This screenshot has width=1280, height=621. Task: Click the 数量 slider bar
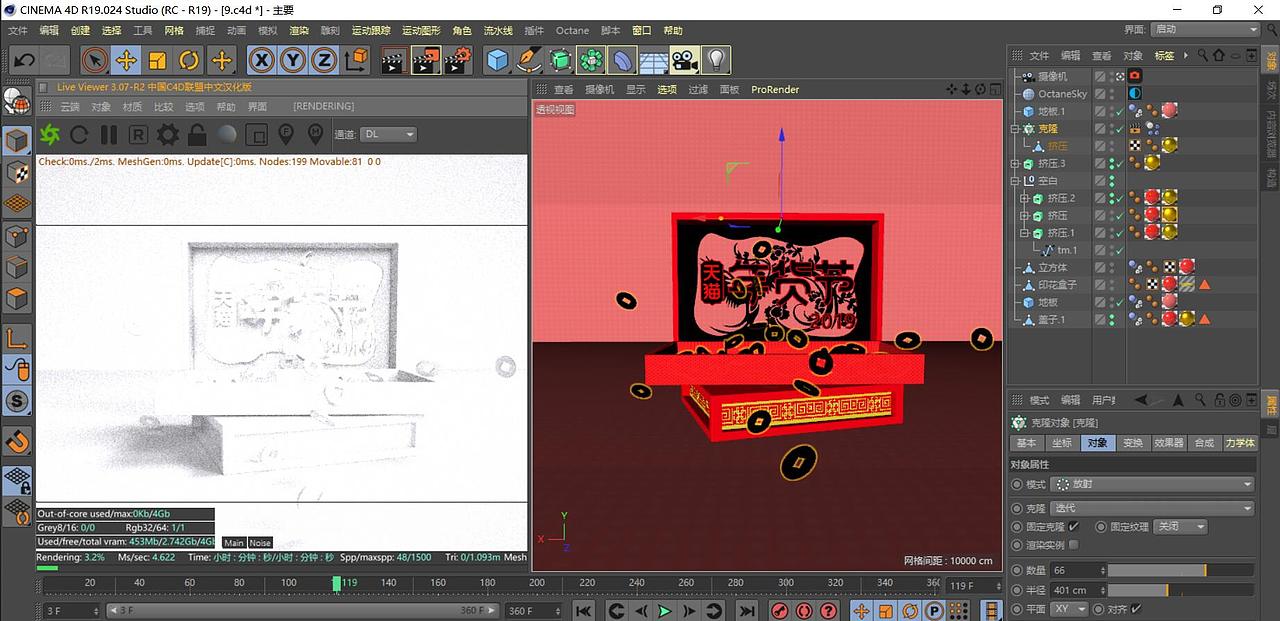pyautogui.click(x=1180, y=569)
